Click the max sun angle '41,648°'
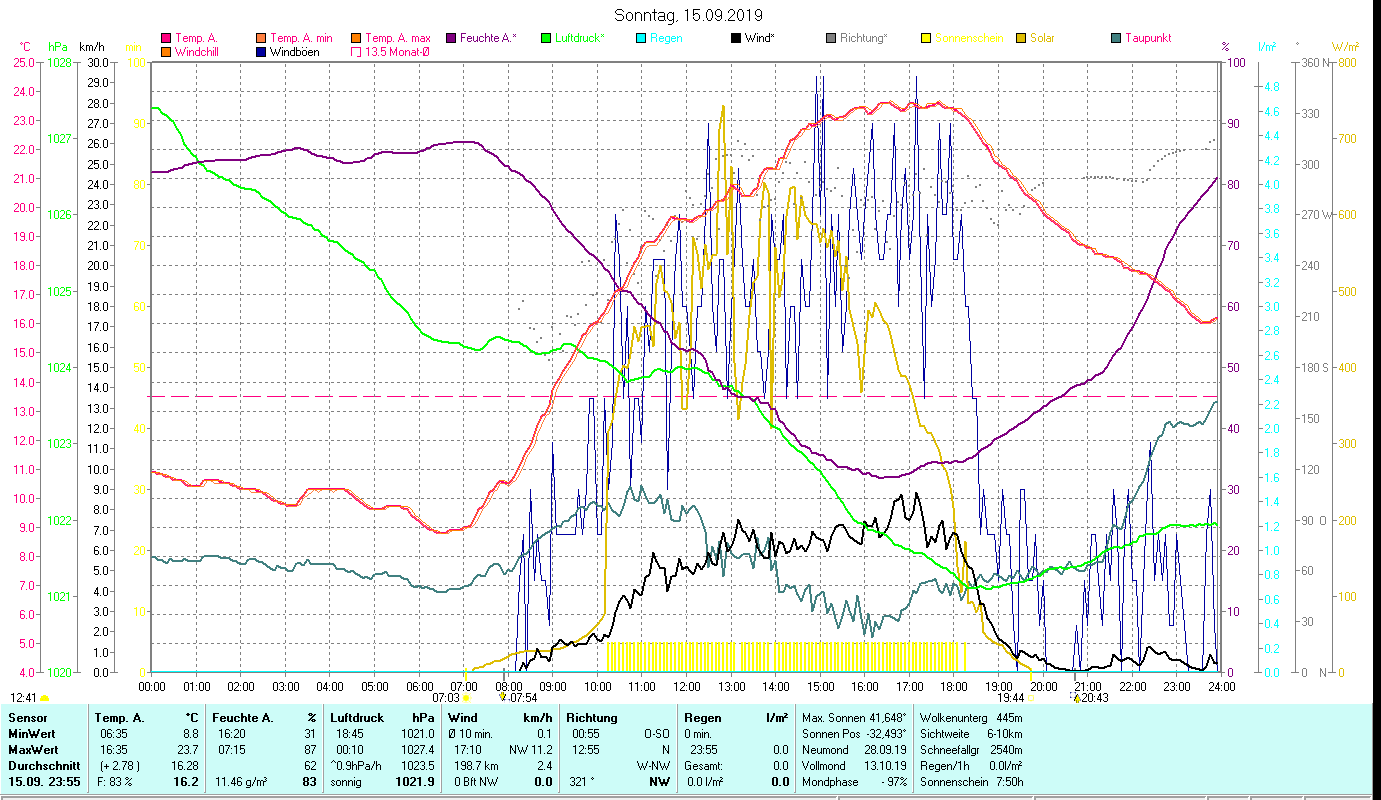The image size is (1381, 800). [x=886, y=718]
